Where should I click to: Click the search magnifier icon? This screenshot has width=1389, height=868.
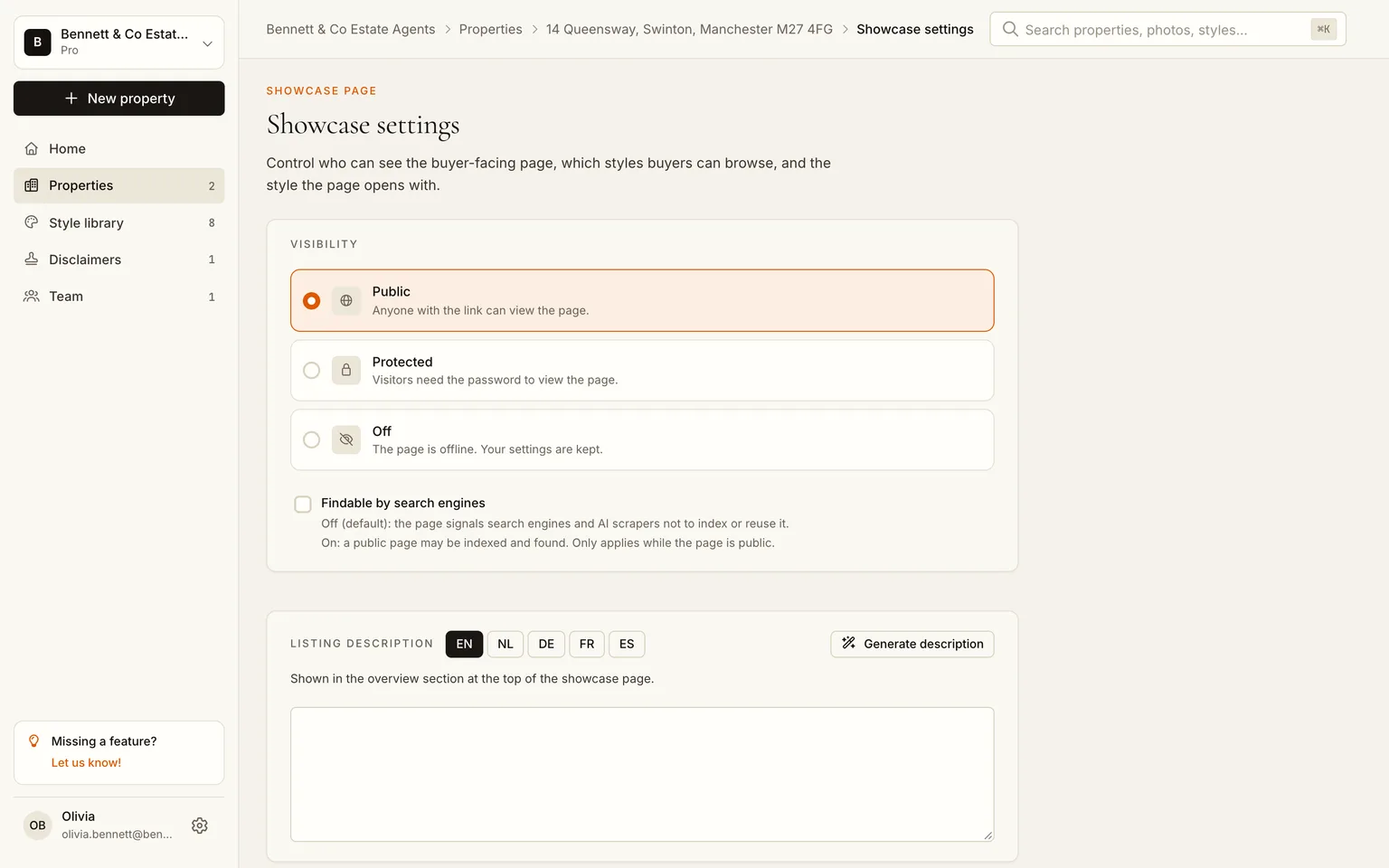pyautogui.click(x=1010, y=29)
